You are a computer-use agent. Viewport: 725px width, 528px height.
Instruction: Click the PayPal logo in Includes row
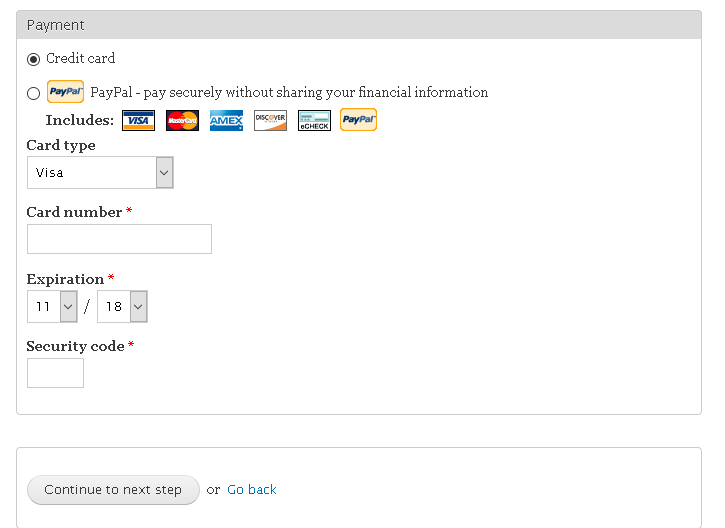click(358, 120)
